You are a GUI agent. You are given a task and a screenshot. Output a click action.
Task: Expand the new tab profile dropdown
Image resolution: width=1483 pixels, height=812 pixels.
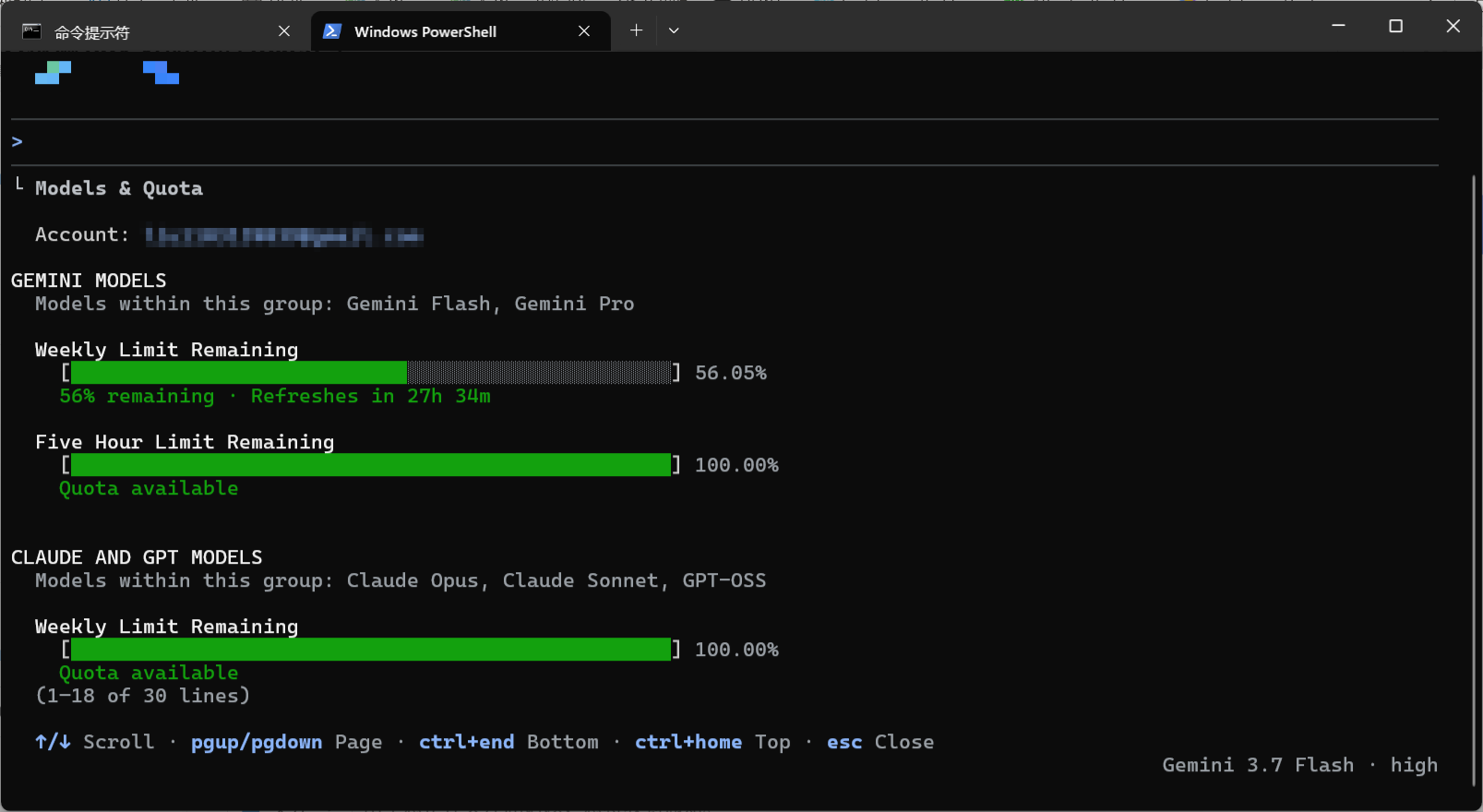coord(674,30)
